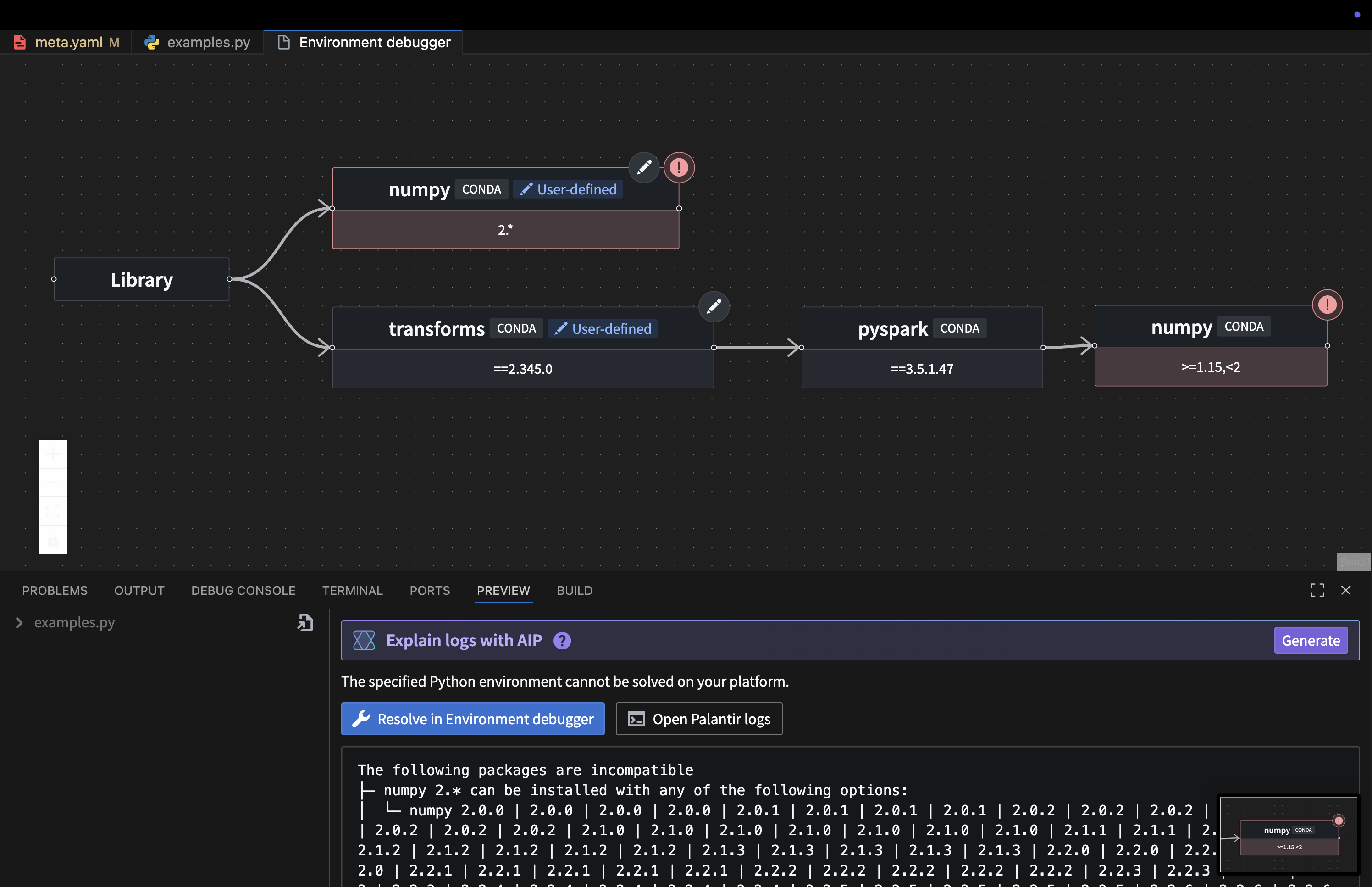
Task: Click Resolve in Environment debugger button
Action: (x=473, y=719)
